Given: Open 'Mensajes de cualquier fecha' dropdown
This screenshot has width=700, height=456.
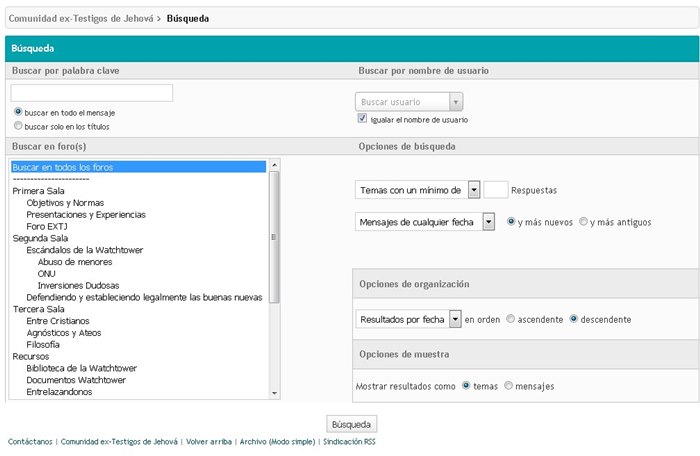Looking at the screenshot, I should click(426, 222).
